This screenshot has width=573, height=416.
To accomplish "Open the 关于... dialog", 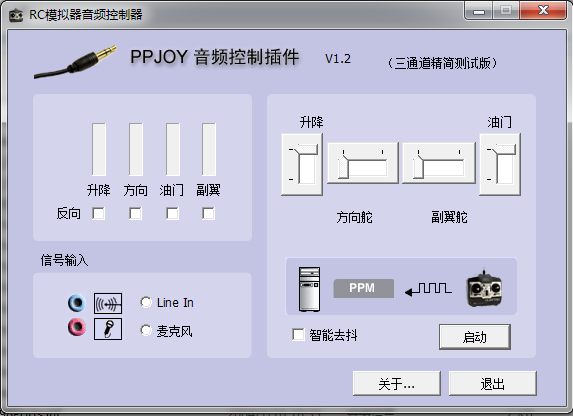I will tap(396, 383).
